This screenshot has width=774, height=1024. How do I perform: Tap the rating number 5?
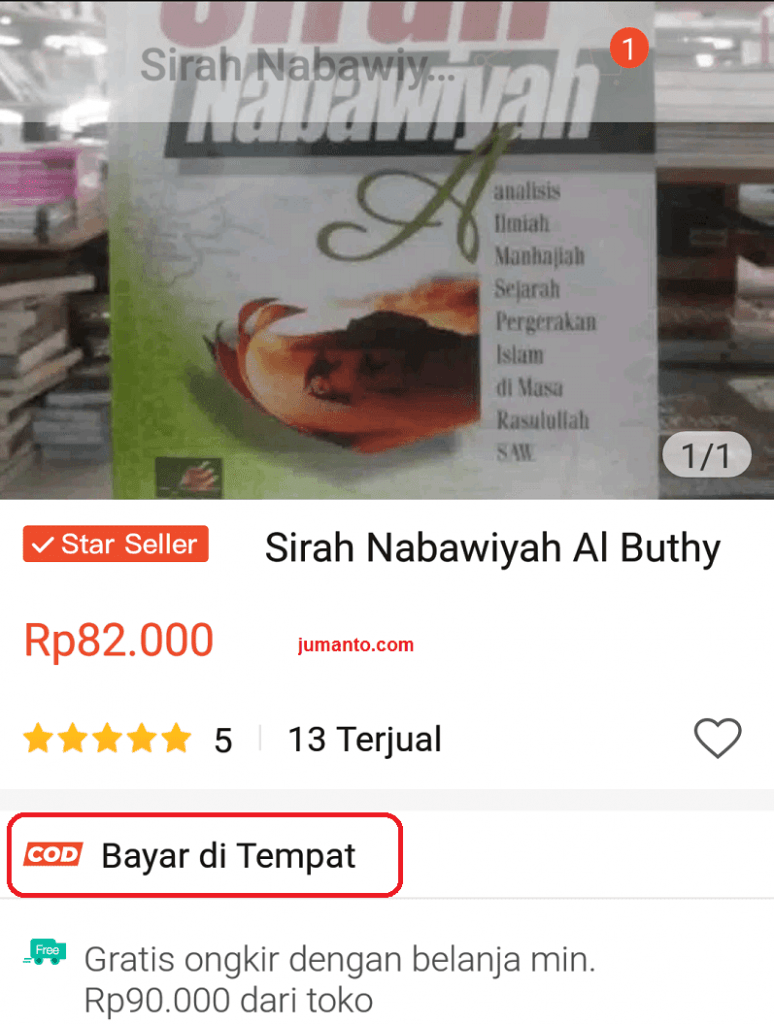point(223,741)
